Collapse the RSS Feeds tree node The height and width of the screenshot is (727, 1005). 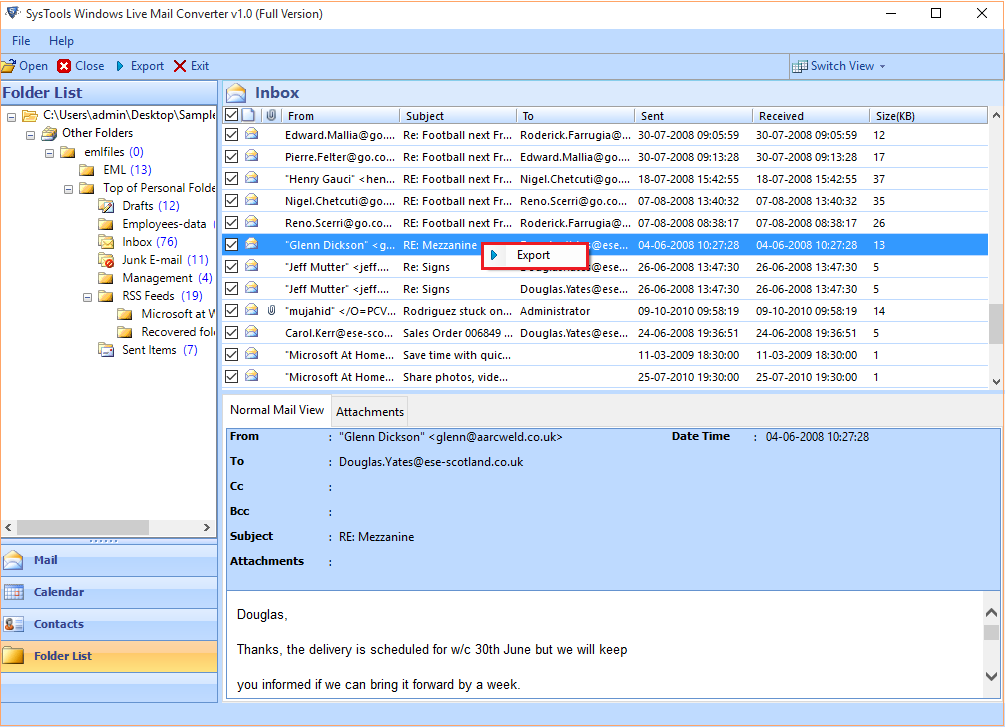tap(88, 297)
